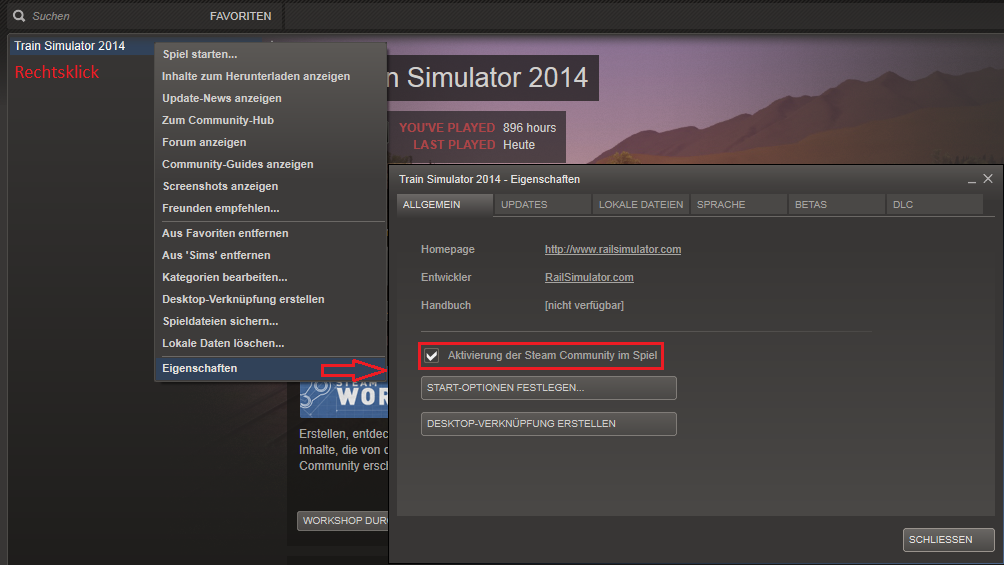Switch to the ALLGEMEIN tab
Viewport: 1004px width, 565px height.
[x=444, y=204]
